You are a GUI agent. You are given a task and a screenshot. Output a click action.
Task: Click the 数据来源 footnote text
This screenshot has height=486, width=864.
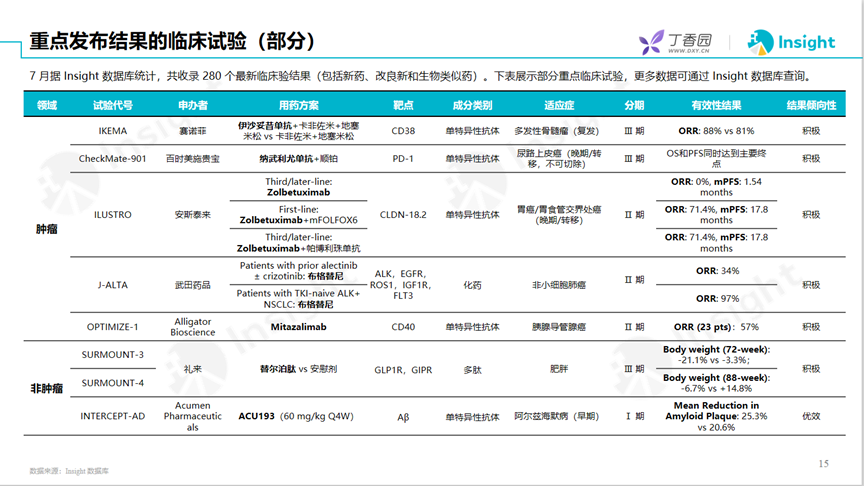(69, 471)
